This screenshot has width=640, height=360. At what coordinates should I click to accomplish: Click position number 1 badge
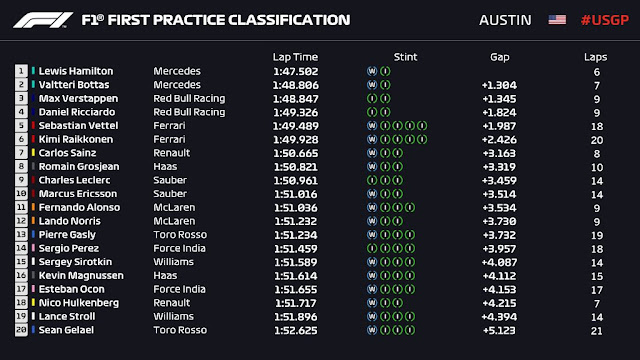[x=21, y=71]
